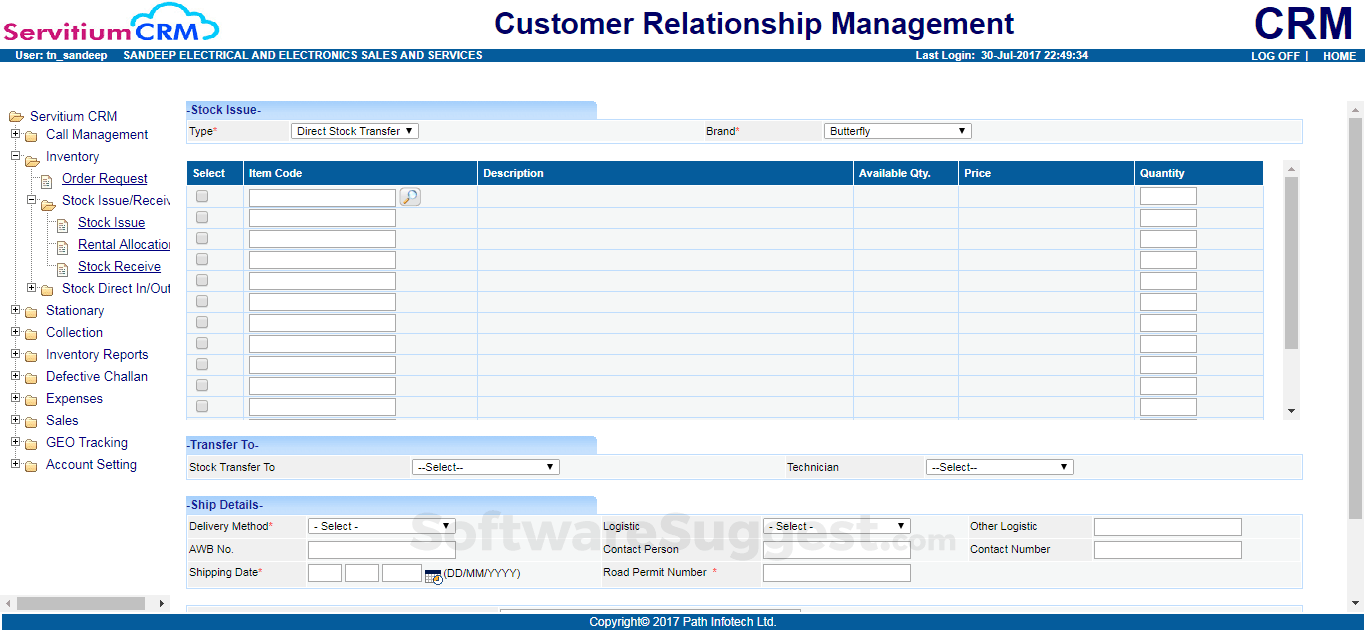Click the AWB No. input field
The image size is (1365, 630).
[x=381, y=549]
